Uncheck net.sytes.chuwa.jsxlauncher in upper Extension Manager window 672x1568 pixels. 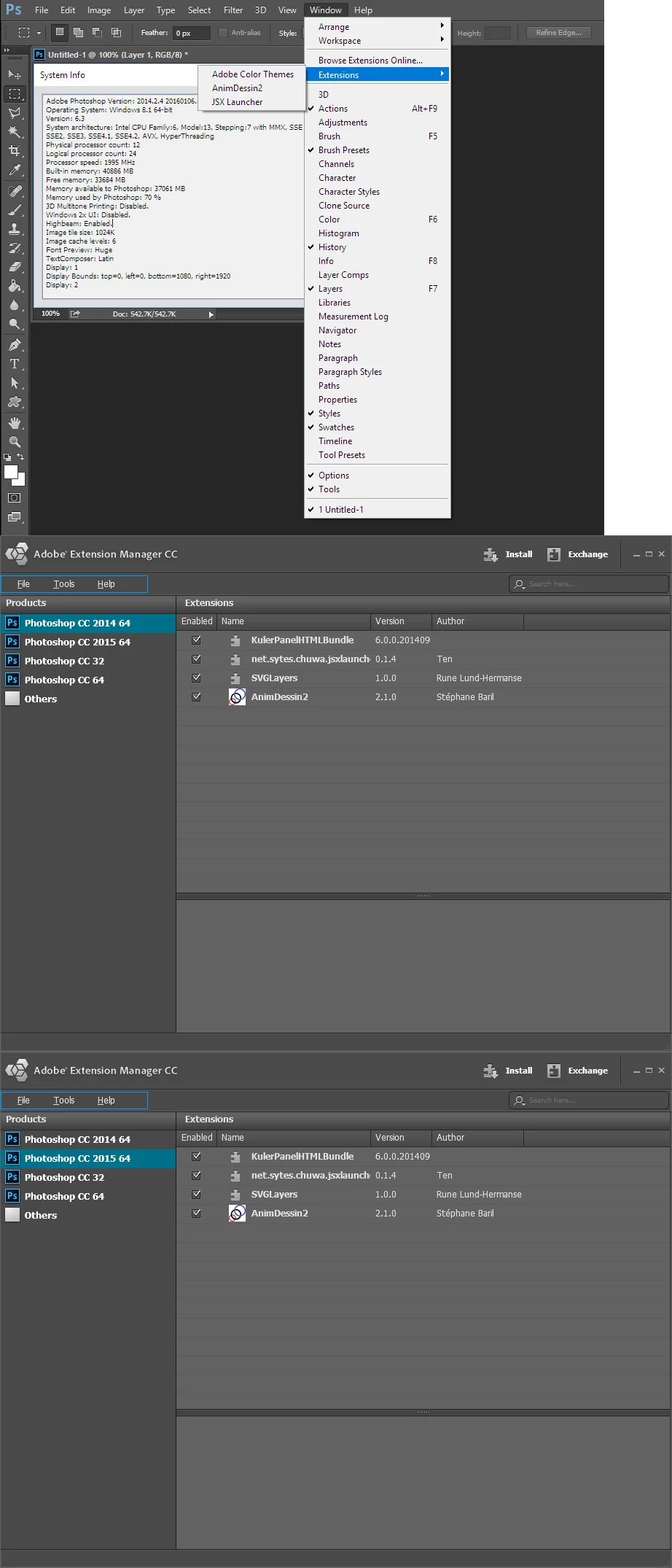(196, 659)
